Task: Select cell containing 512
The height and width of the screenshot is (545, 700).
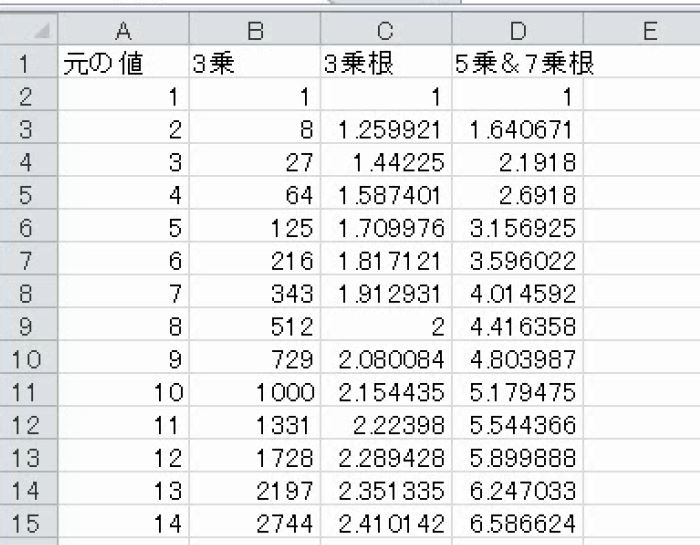Action: pos(254,324)
